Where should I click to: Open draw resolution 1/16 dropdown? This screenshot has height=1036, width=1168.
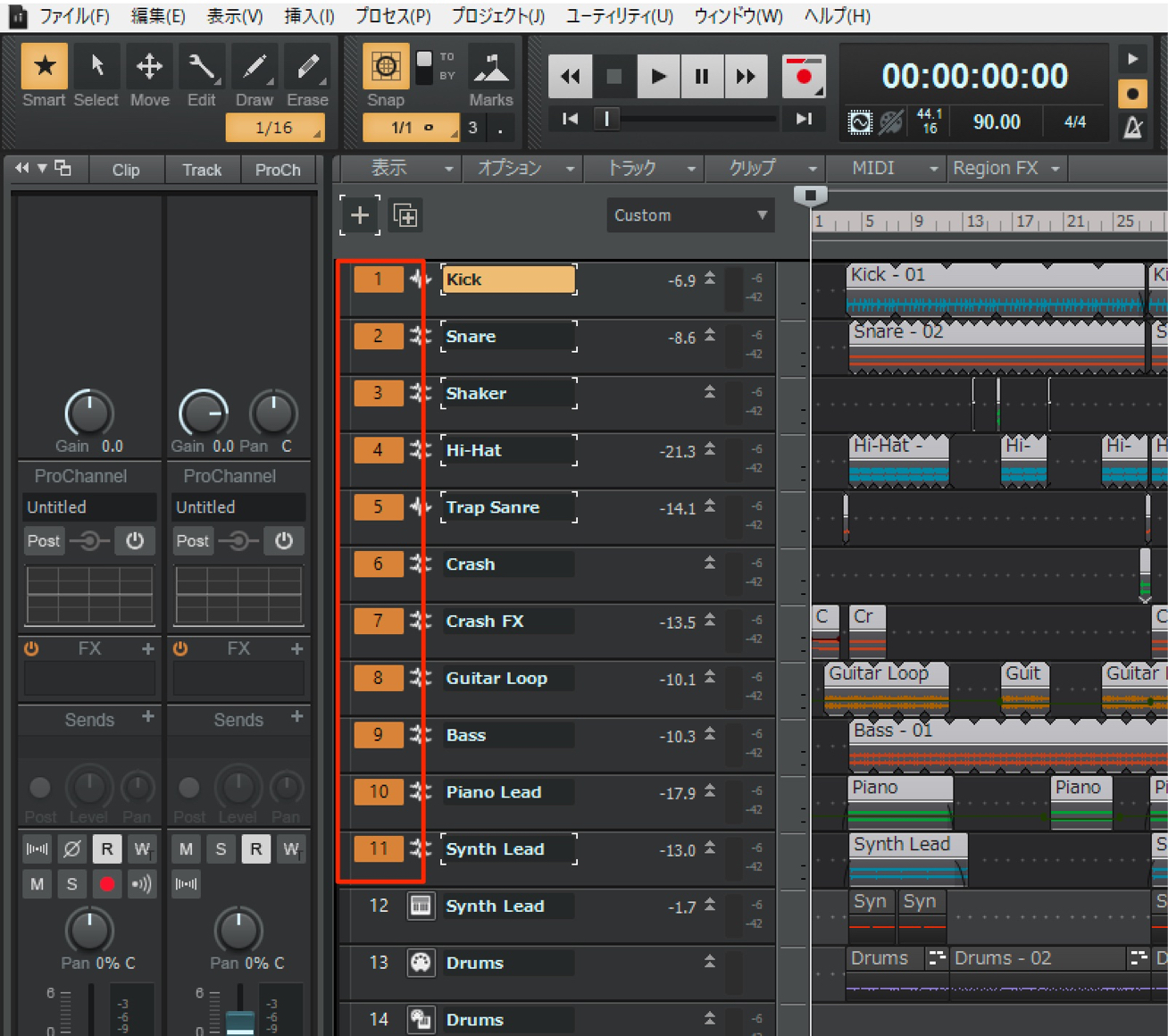[x=275, y=128]
